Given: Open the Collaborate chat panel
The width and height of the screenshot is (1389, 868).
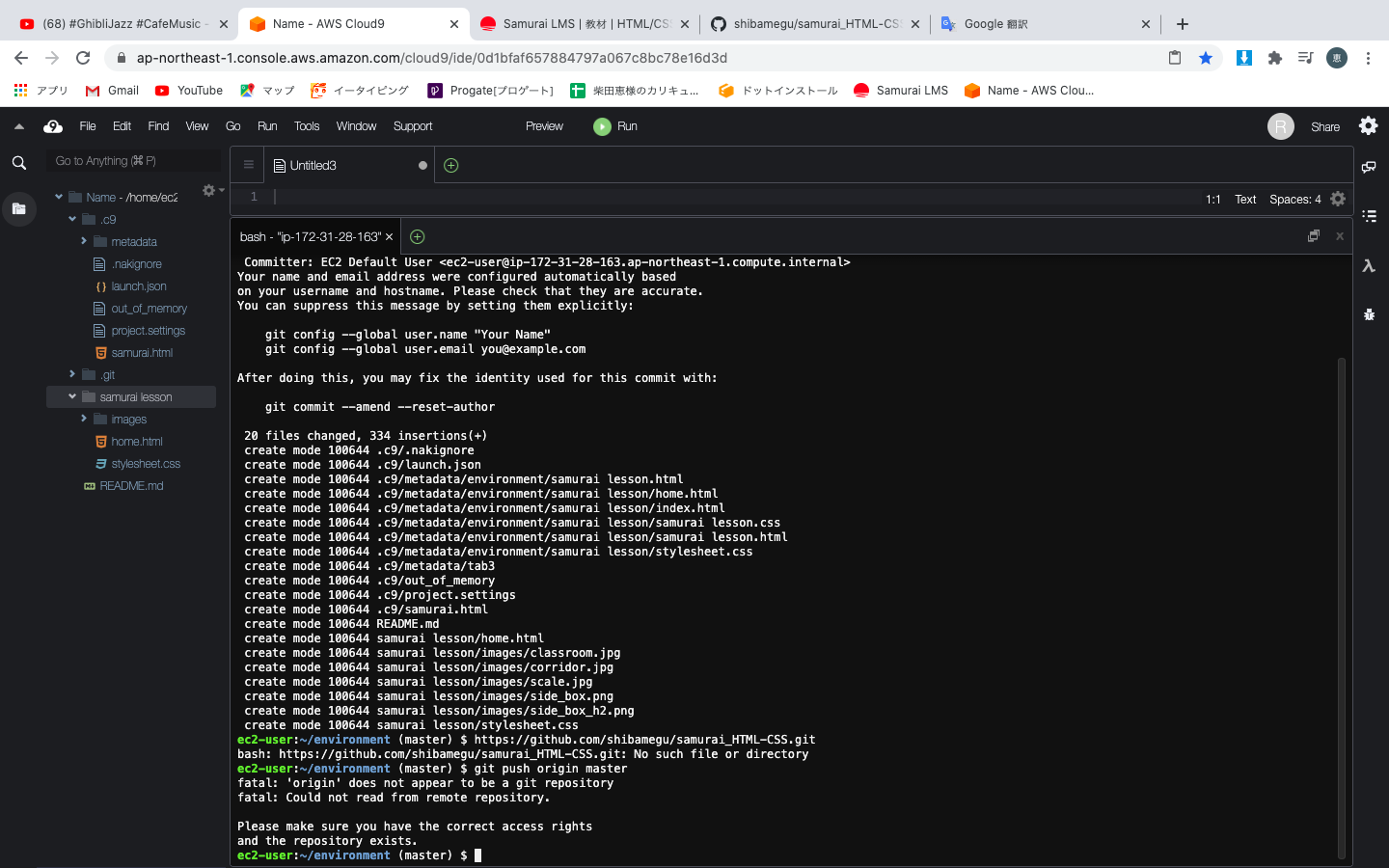Looking at the screenshot, I should tap(1369, 166).
